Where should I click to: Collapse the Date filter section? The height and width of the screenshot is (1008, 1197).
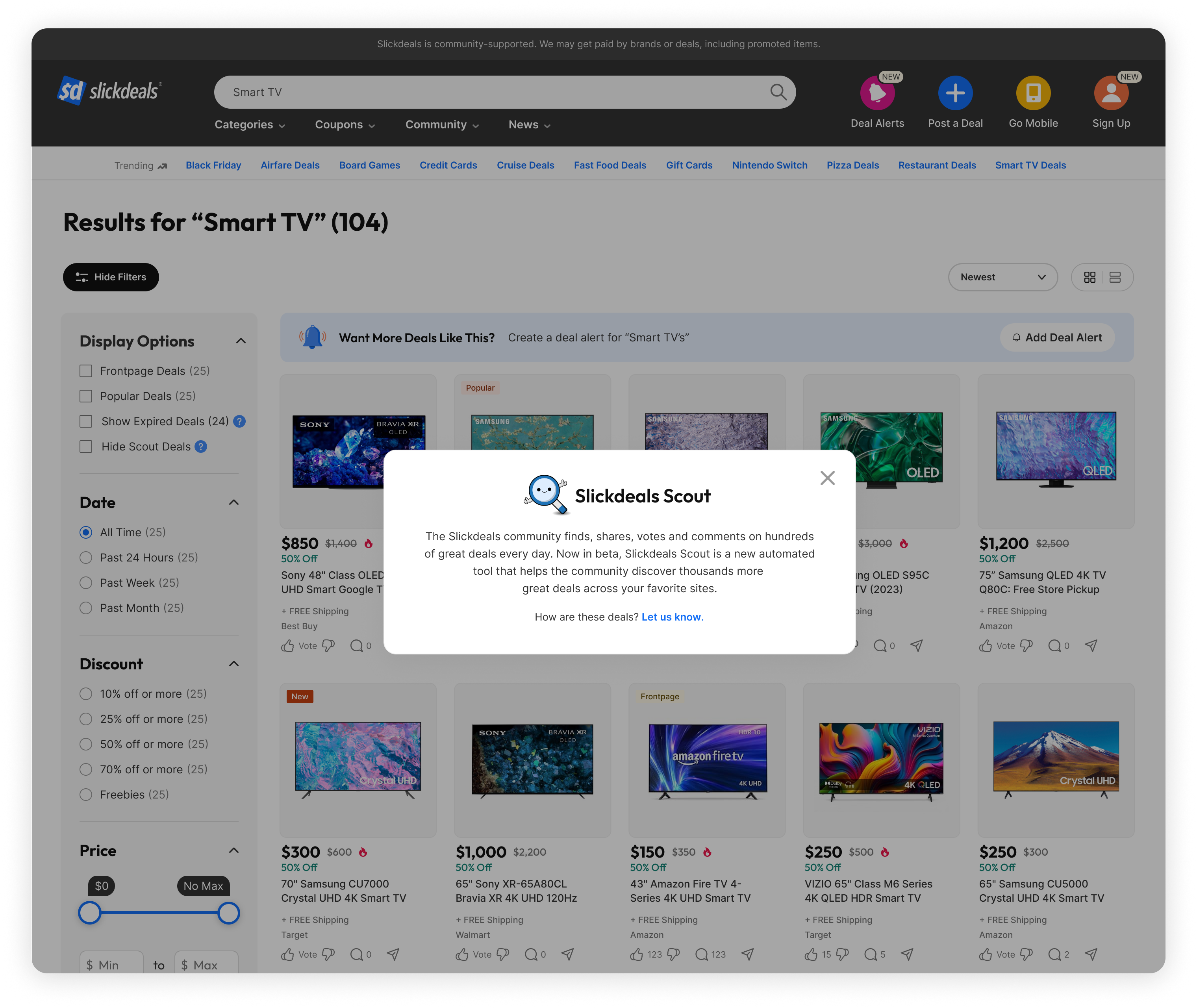[x=233, y=502]
